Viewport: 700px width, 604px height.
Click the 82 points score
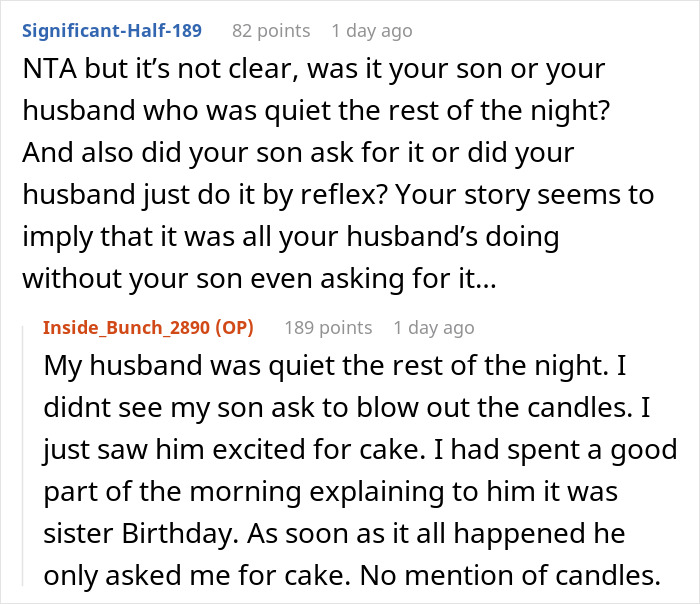point(270,31)
